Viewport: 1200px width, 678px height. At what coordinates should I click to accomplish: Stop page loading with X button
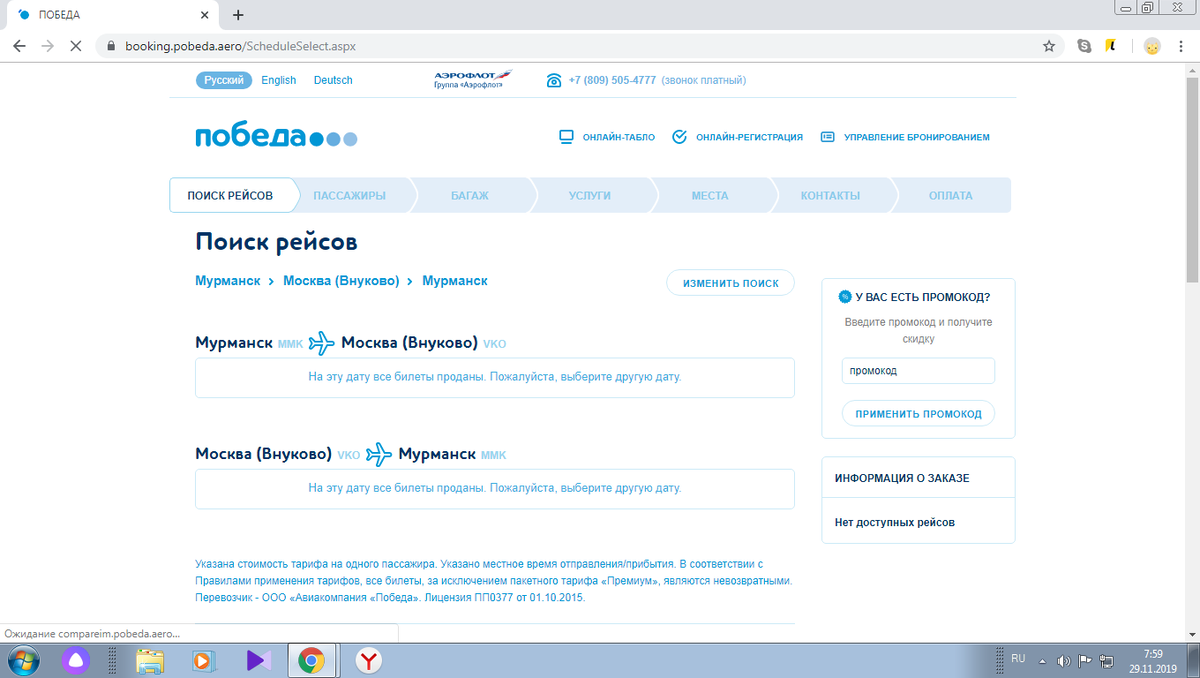pyautogui.click(x=77, y=46)
